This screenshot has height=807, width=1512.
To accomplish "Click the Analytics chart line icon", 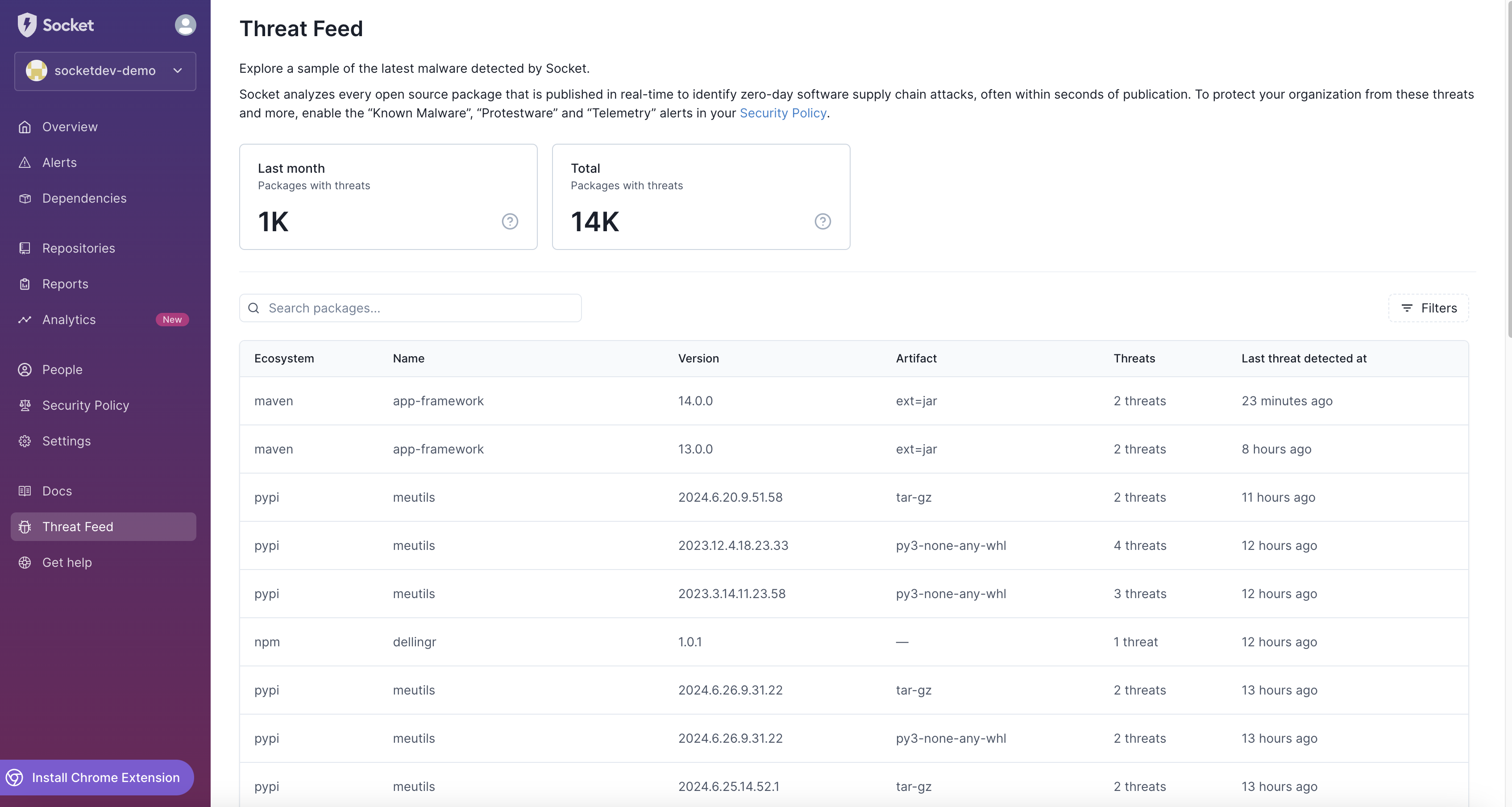I will (25, 320).
